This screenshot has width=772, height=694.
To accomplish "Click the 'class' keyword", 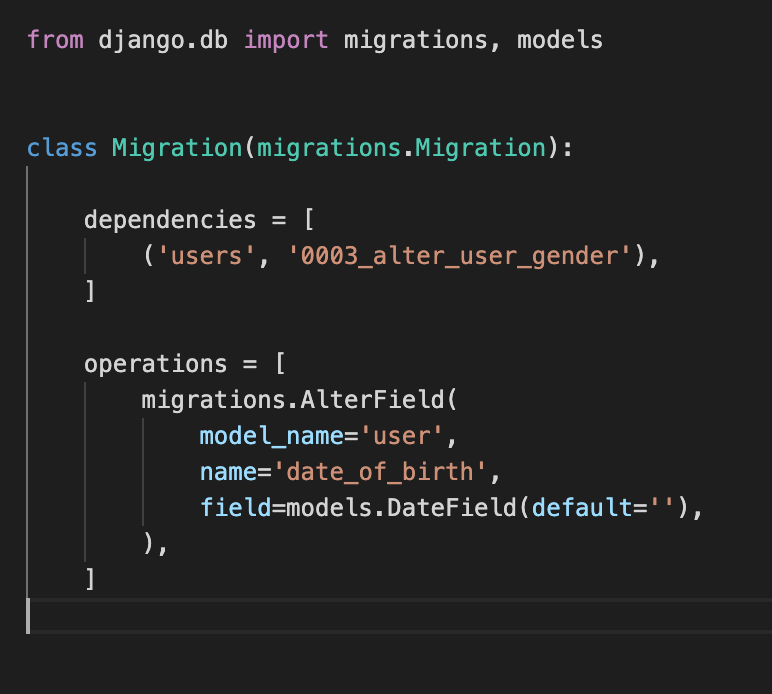I will (x=62, y=148).
